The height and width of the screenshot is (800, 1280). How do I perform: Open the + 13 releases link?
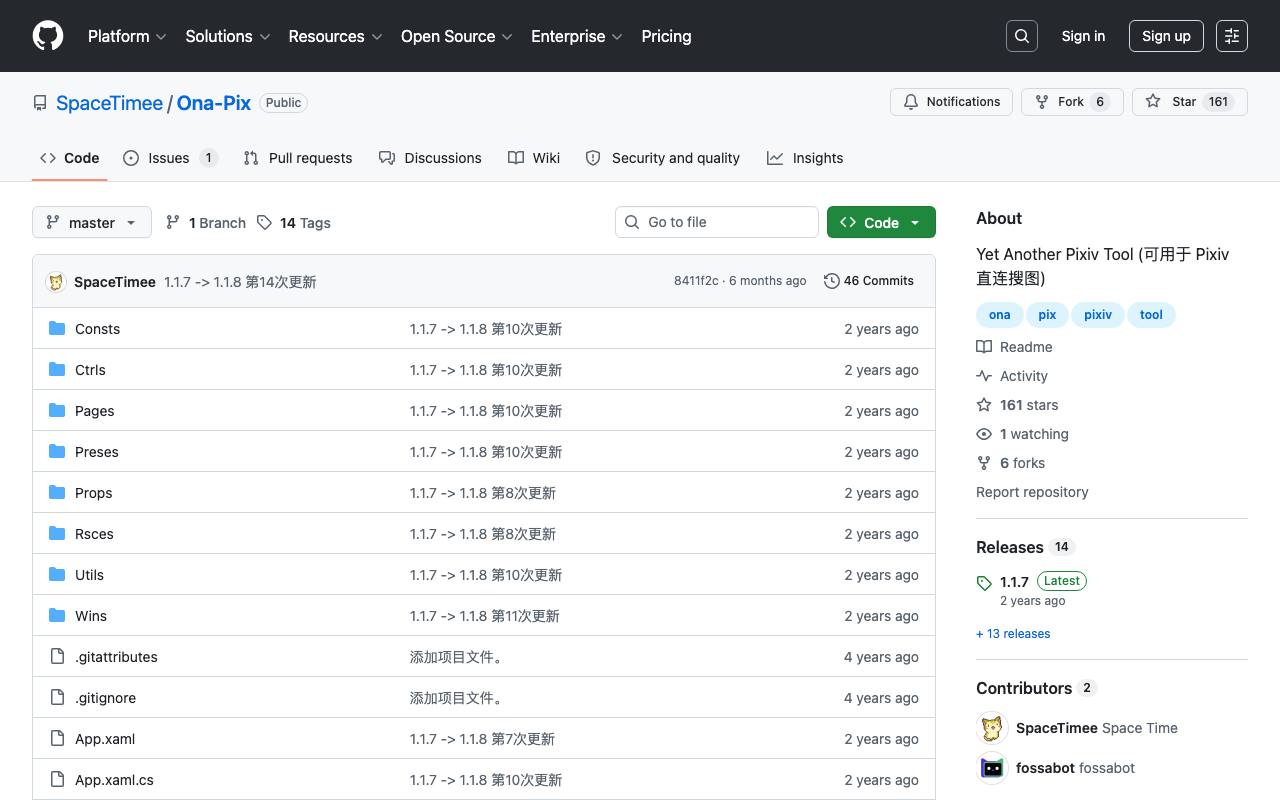pos(1013,634)
